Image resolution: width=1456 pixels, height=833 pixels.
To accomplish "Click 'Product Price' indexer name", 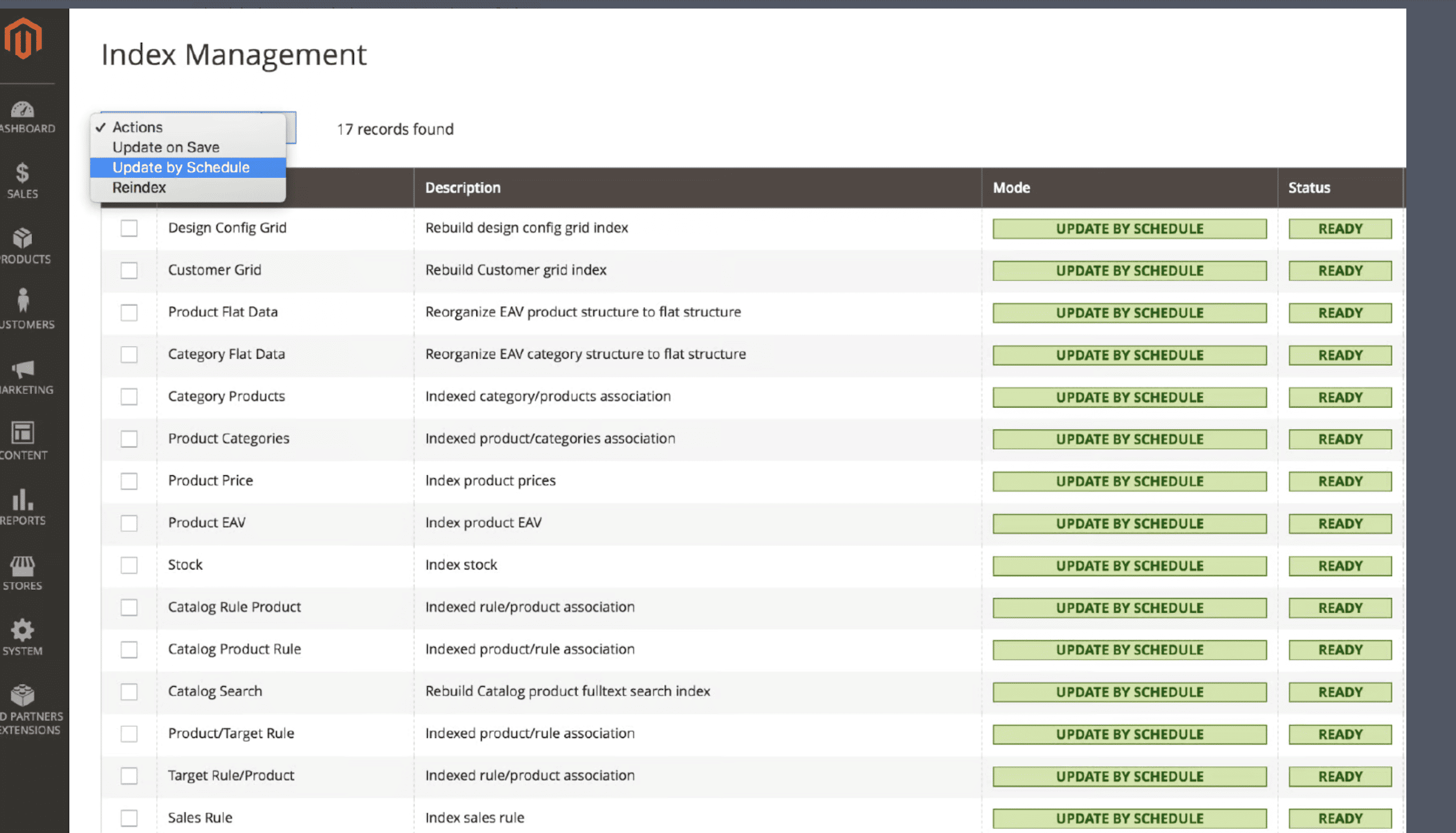I will (210, 481).
